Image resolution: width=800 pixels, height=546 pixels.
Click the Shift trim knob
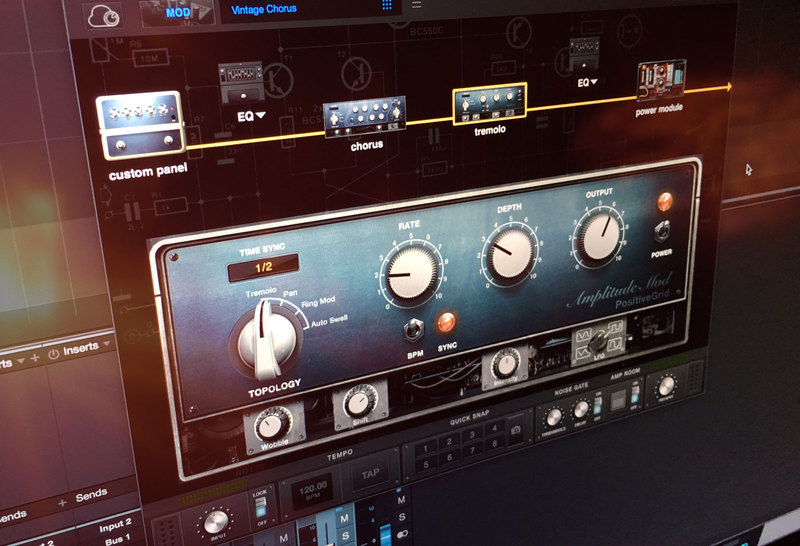coord(360,403)
